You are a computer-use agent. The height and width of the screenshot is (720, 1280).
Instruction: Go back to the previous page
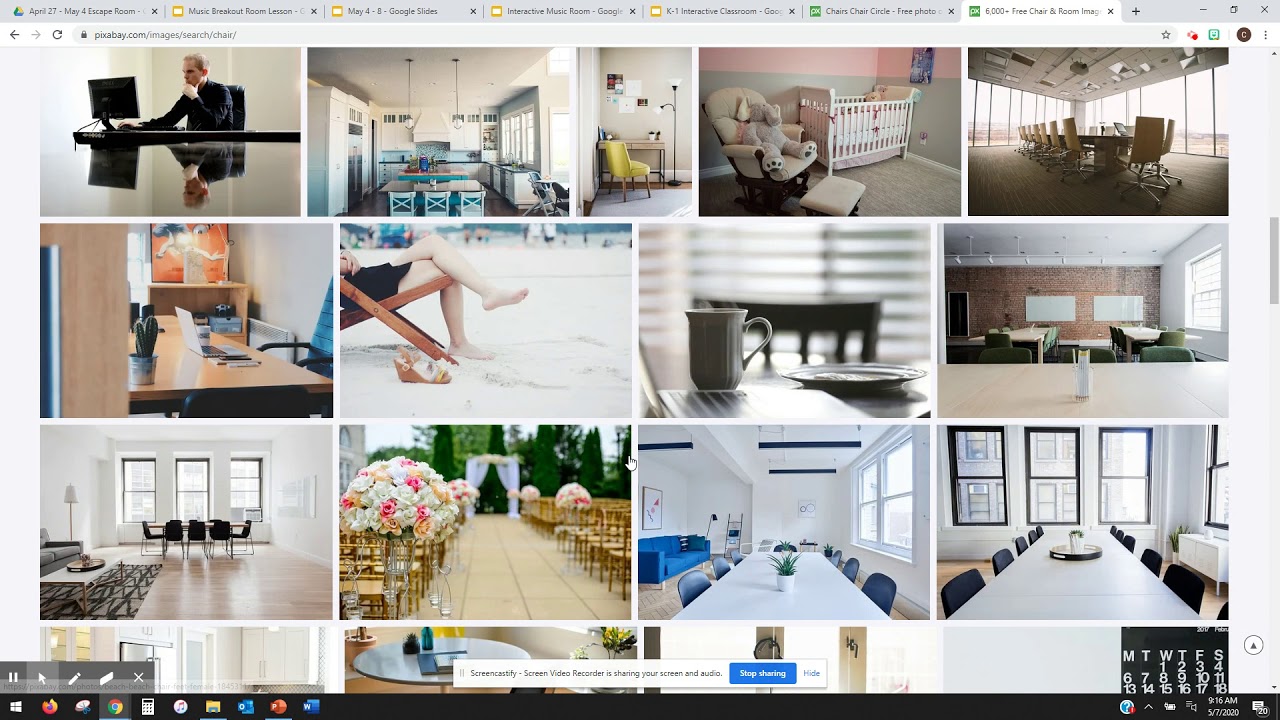14,34
